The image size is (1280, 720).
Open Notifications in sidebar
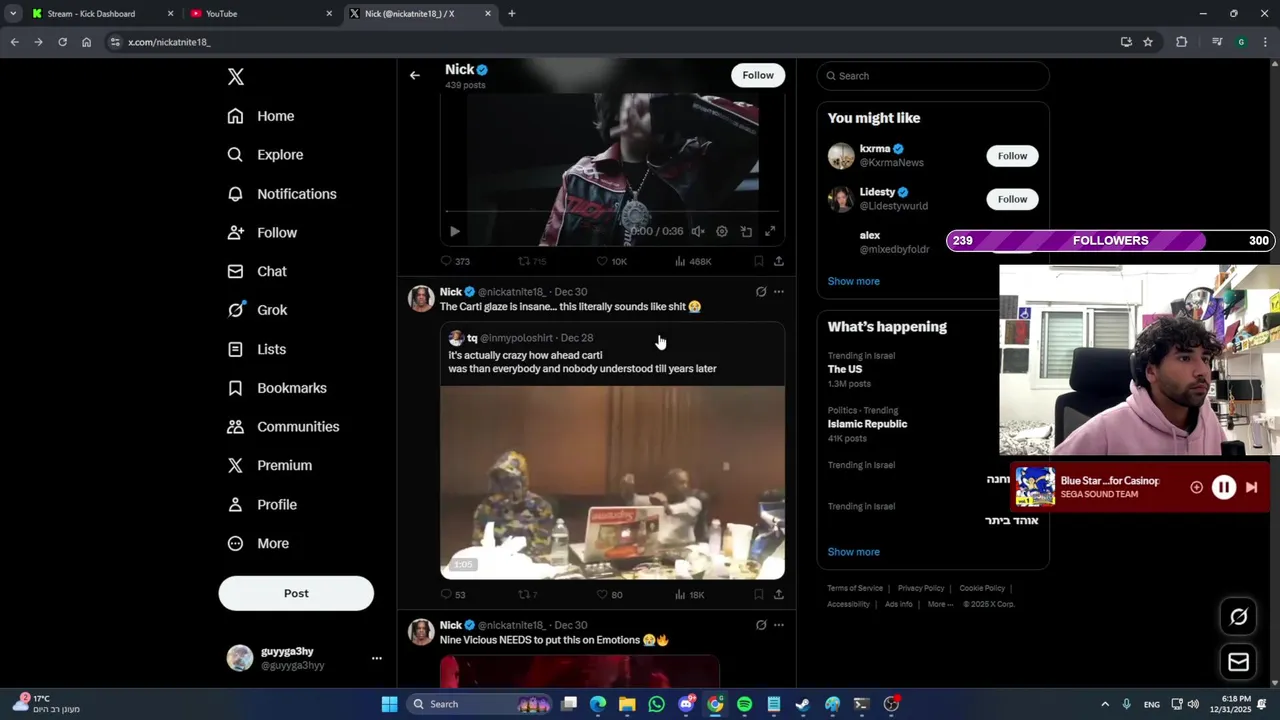click(281, 194)
